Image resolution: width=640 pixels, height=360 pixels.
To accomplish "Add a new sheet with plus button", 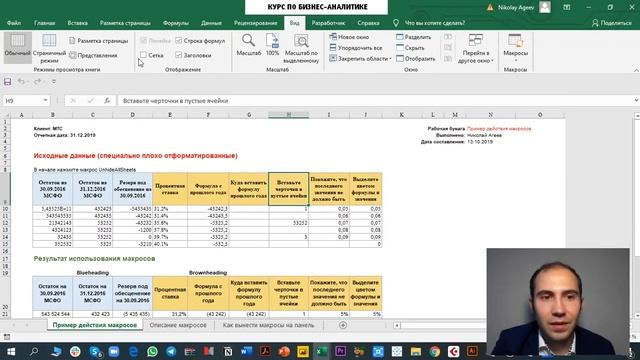I will pos(343,325).
